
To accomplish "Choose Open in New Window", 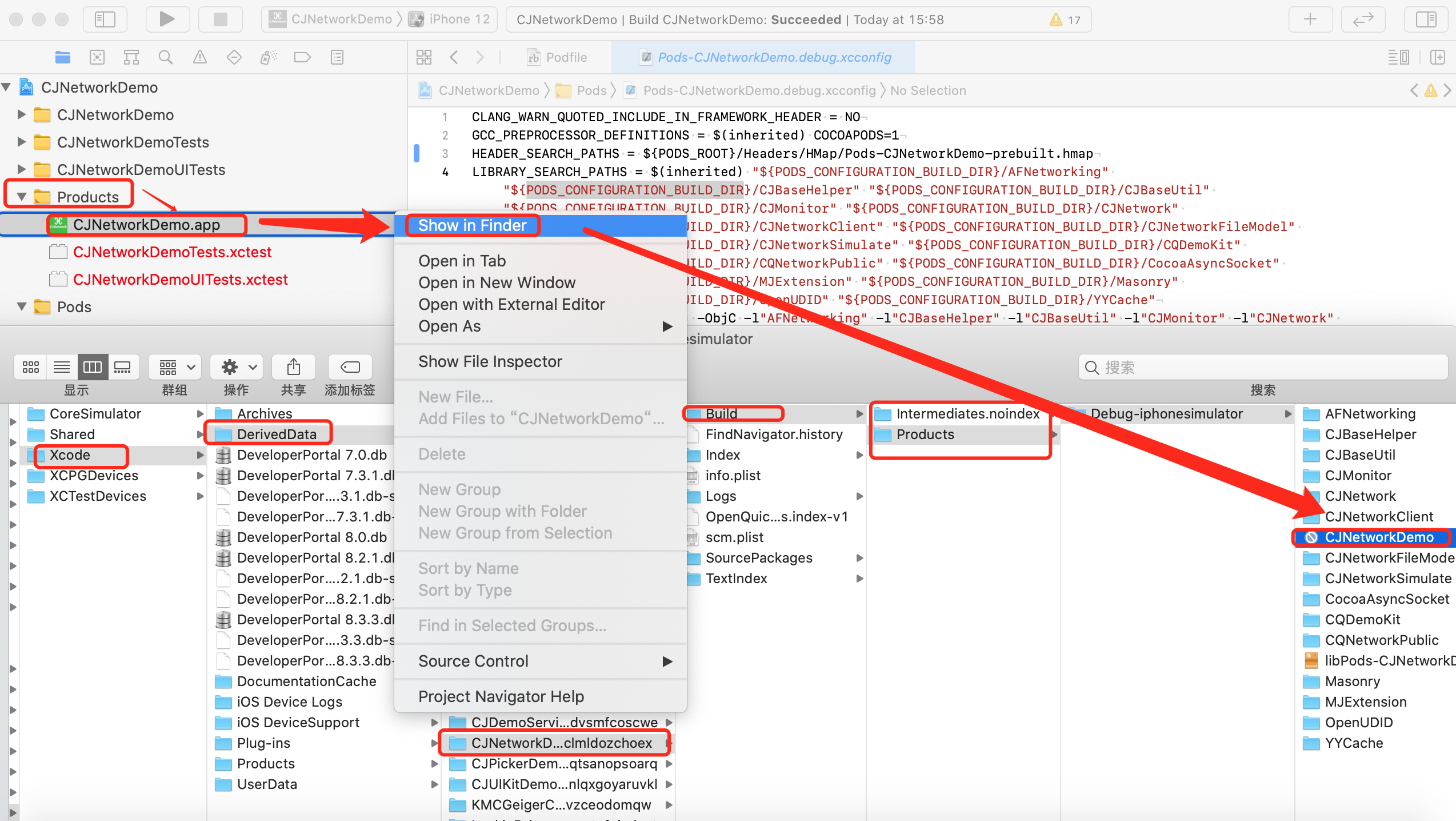I will tap(541, 282).
